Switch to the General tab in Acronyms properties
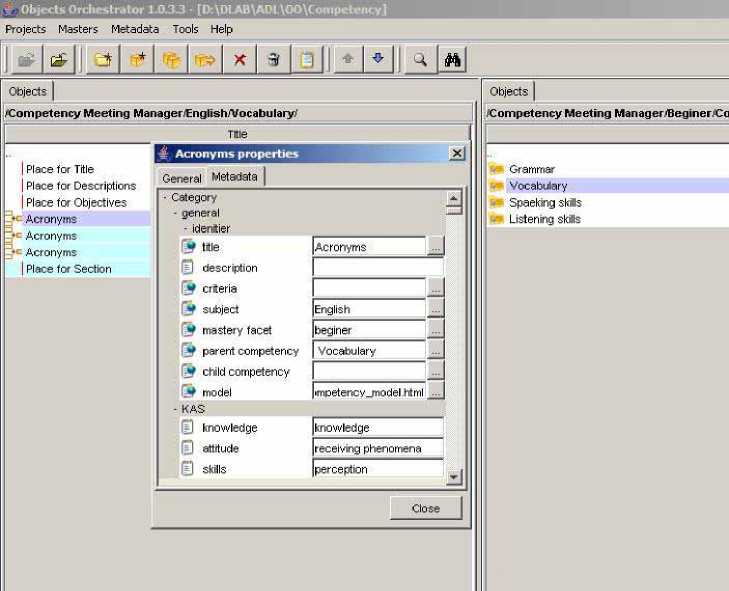 pyautogui.click(x=182, y=178)
